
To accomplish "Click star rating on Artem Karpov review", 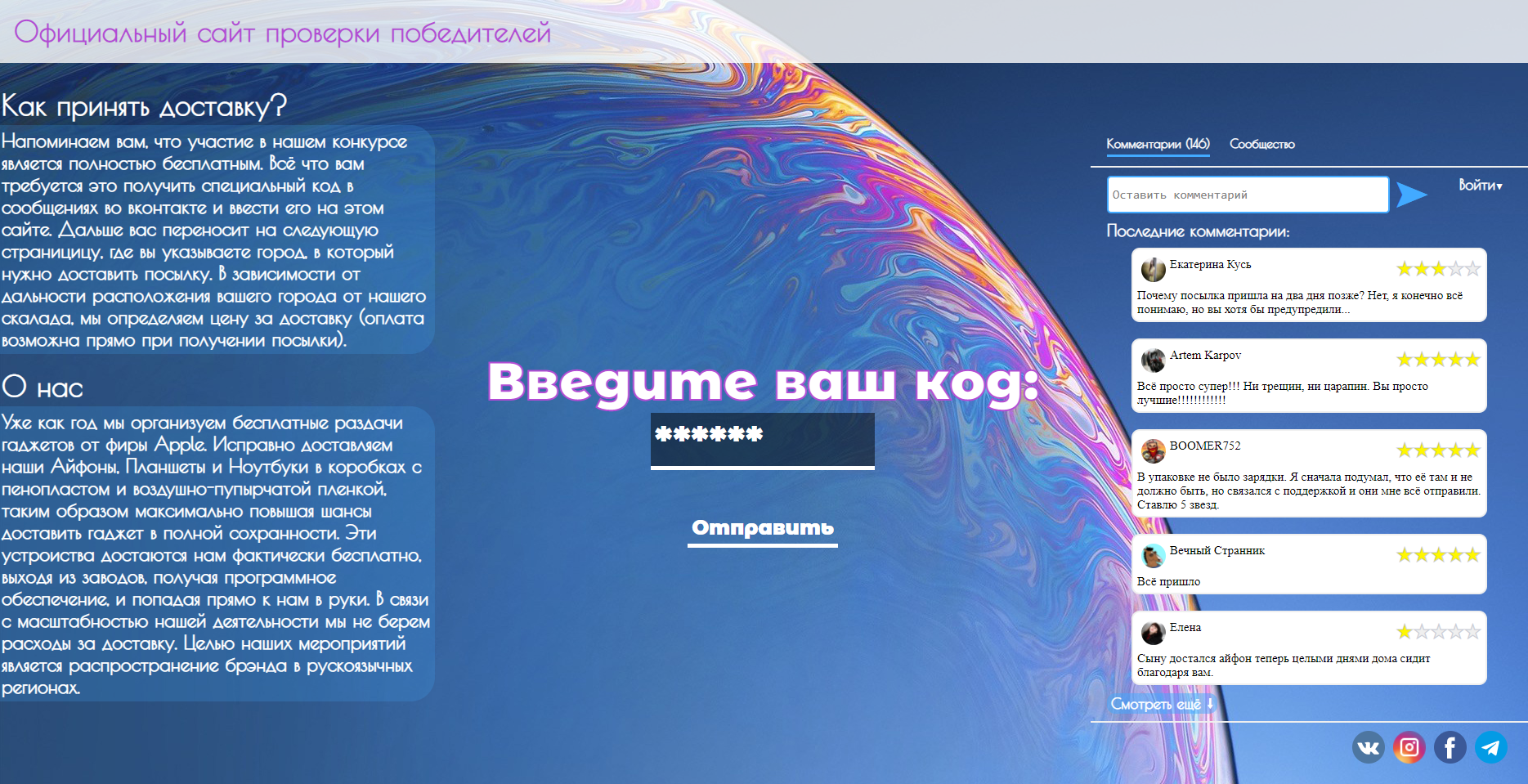I will coord(1438,360).
